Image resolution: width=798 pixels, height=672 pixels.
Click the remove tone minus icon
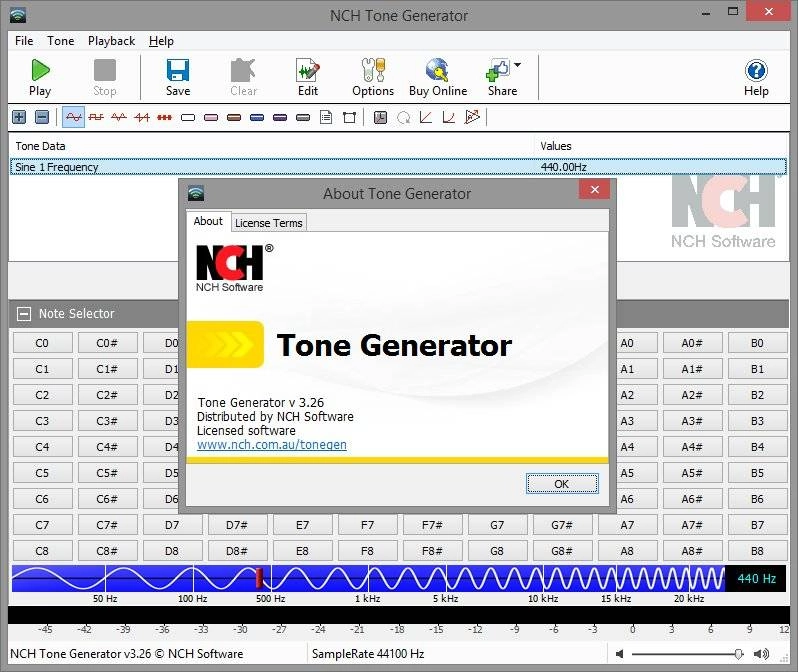[42, 117]
